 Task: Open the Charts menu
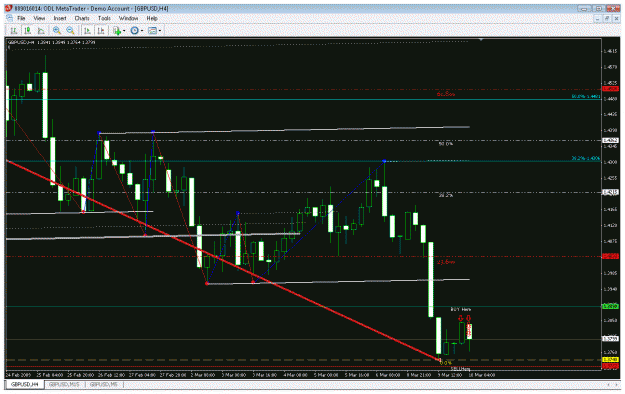click(82, 18)
